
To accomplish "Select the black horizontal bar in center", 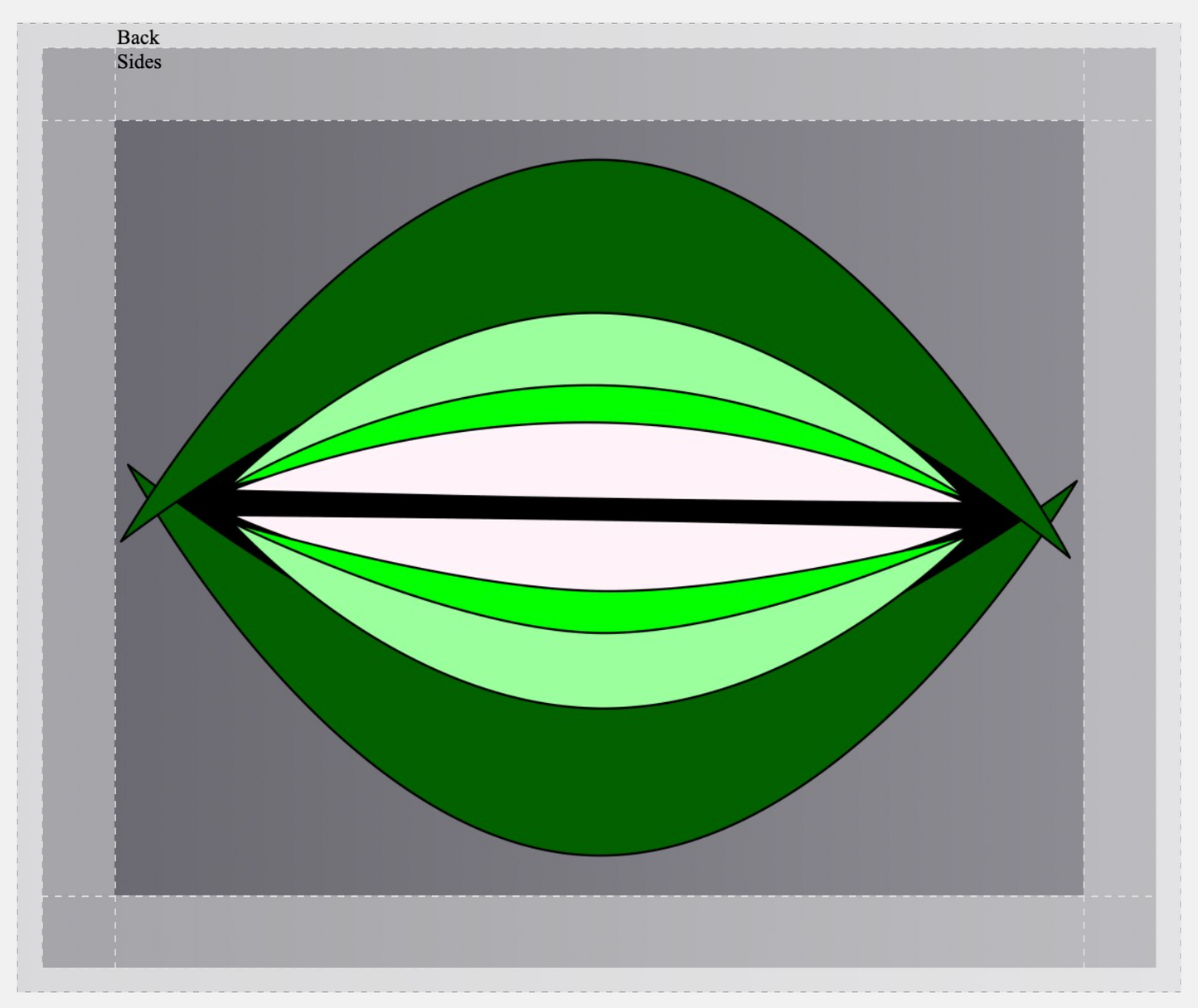I will 599,509.
